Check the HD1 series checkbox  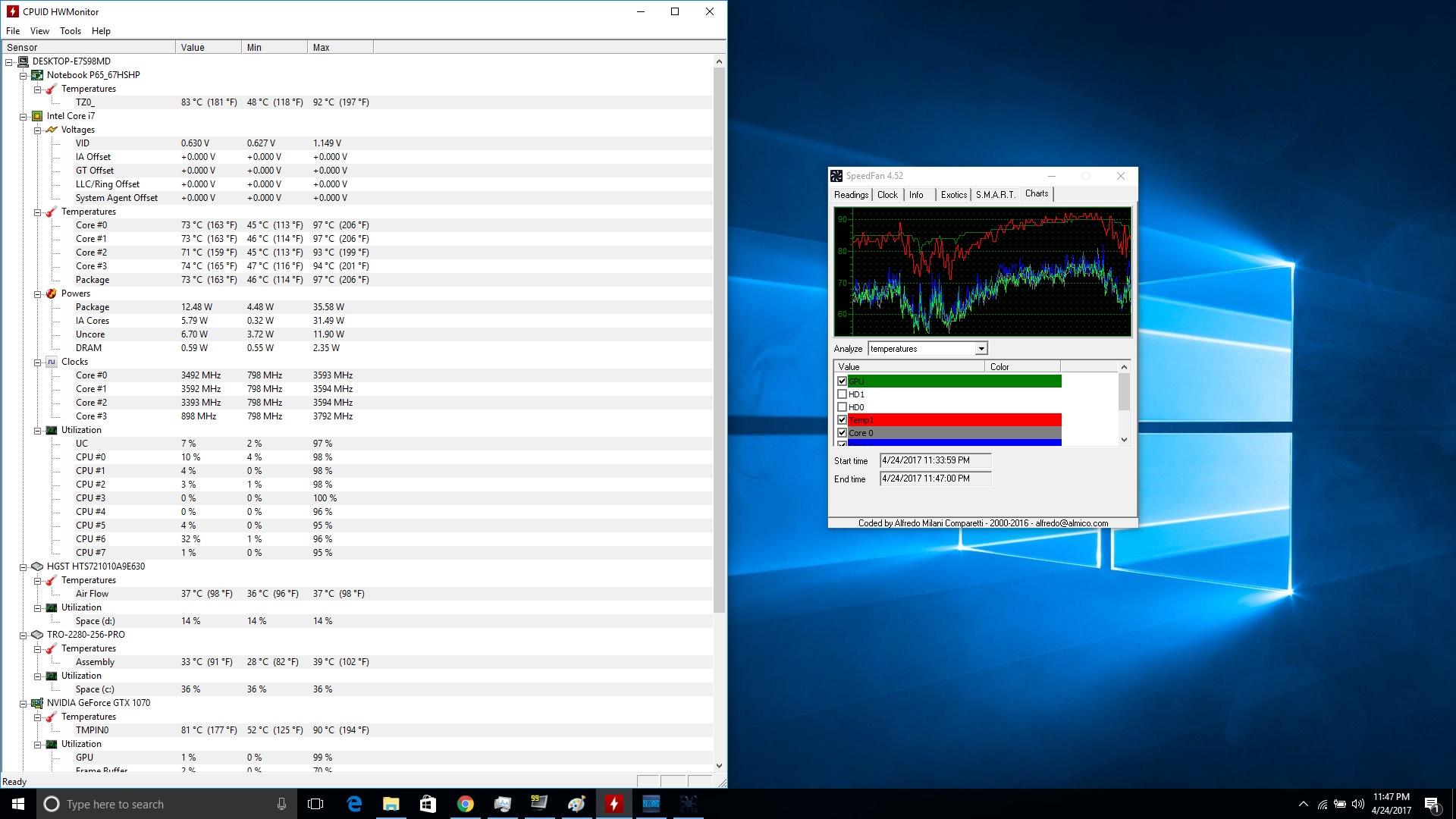842,394
